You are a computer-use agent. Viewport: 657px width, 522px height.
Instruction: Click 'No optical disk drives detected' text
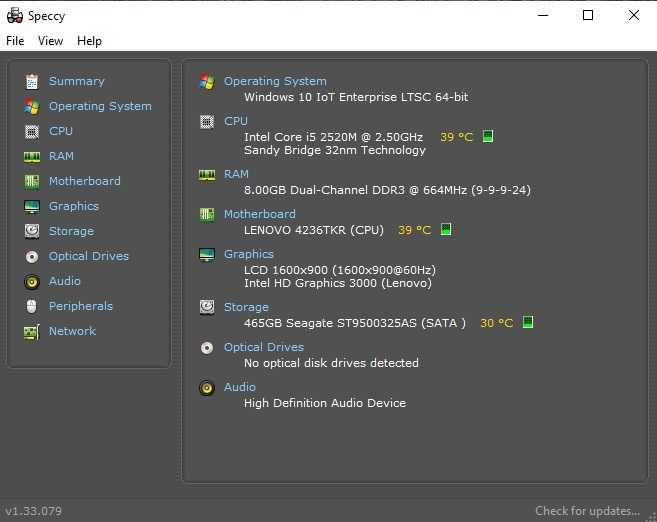[331, 363]
